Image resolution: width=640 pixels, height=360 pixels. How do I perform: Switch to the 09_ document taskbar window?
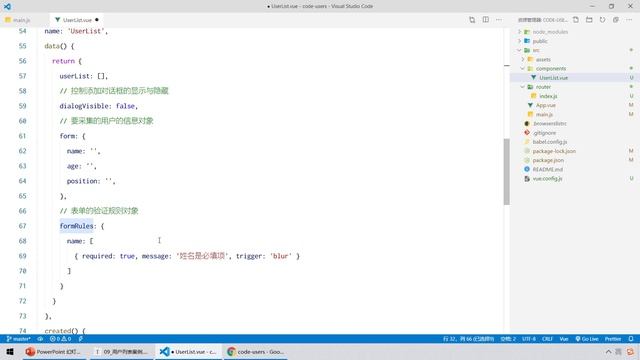[121, 351]
